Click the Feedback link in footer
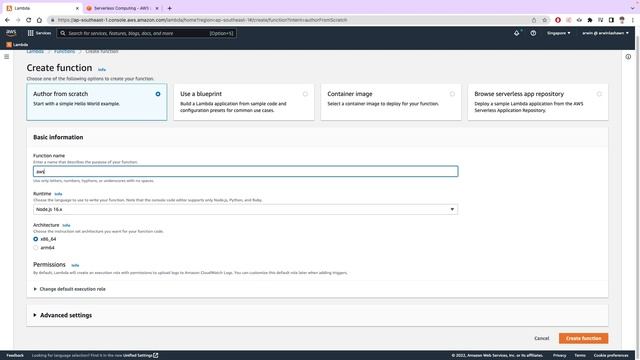 tap(15, 356)
